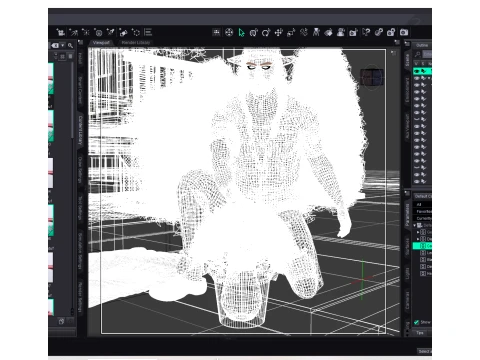Toggle the selectable arrow on the highlighted Scene row

pos(423,71)
